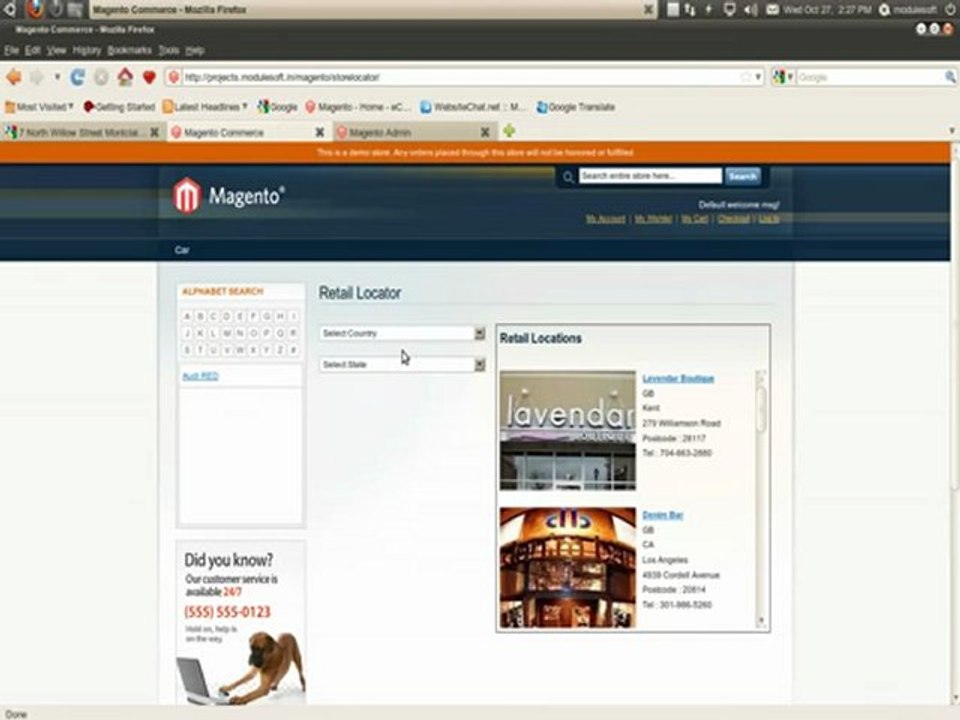Open the Lavender Boutique store link
960x720 pixels.
678,378
